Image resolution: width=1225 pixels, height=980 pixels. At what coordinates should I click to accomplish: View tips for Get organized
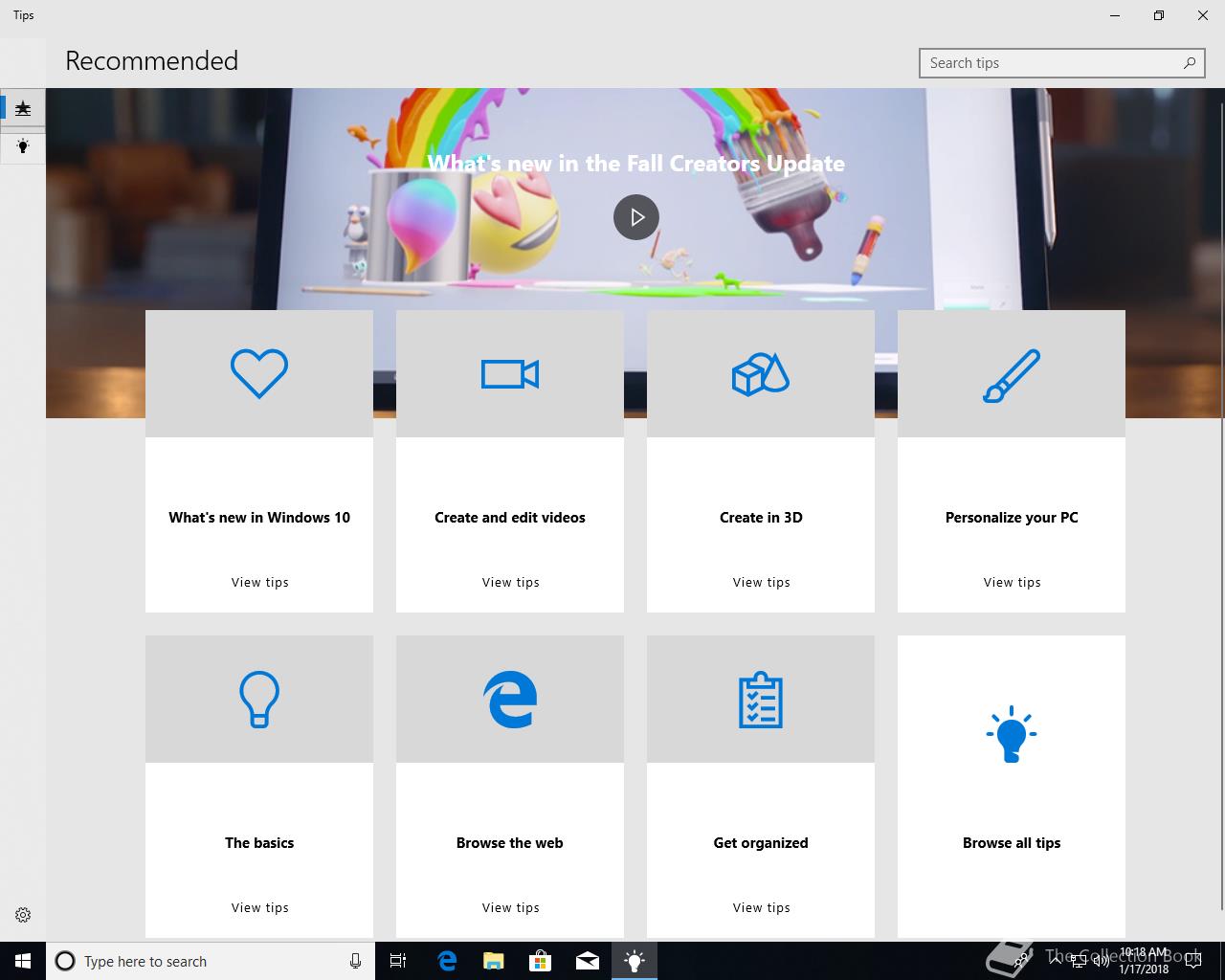coord(761,907)
